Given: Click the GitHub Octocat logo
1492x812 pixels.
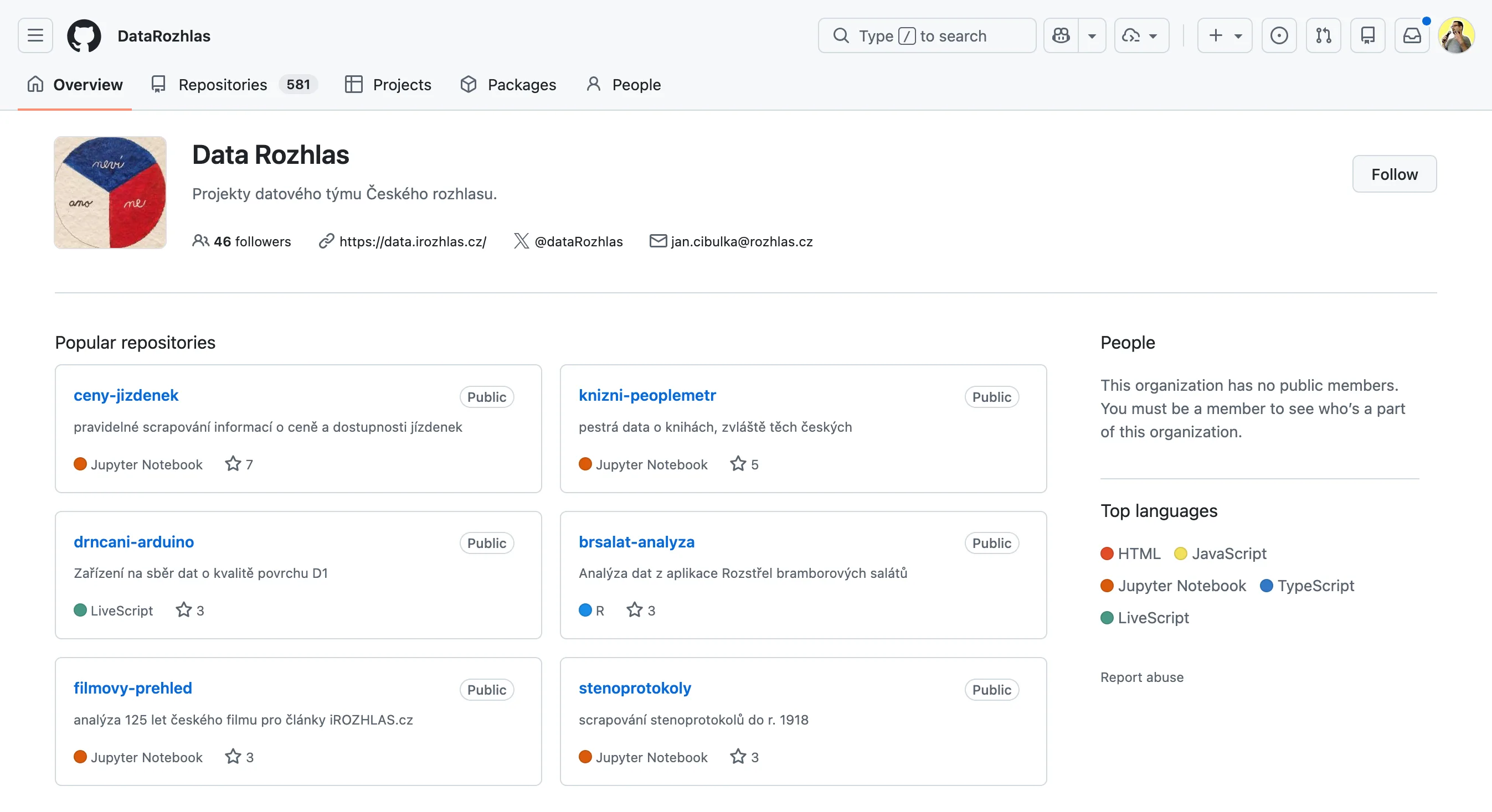Looking at the screenshot, I should 84,35.
